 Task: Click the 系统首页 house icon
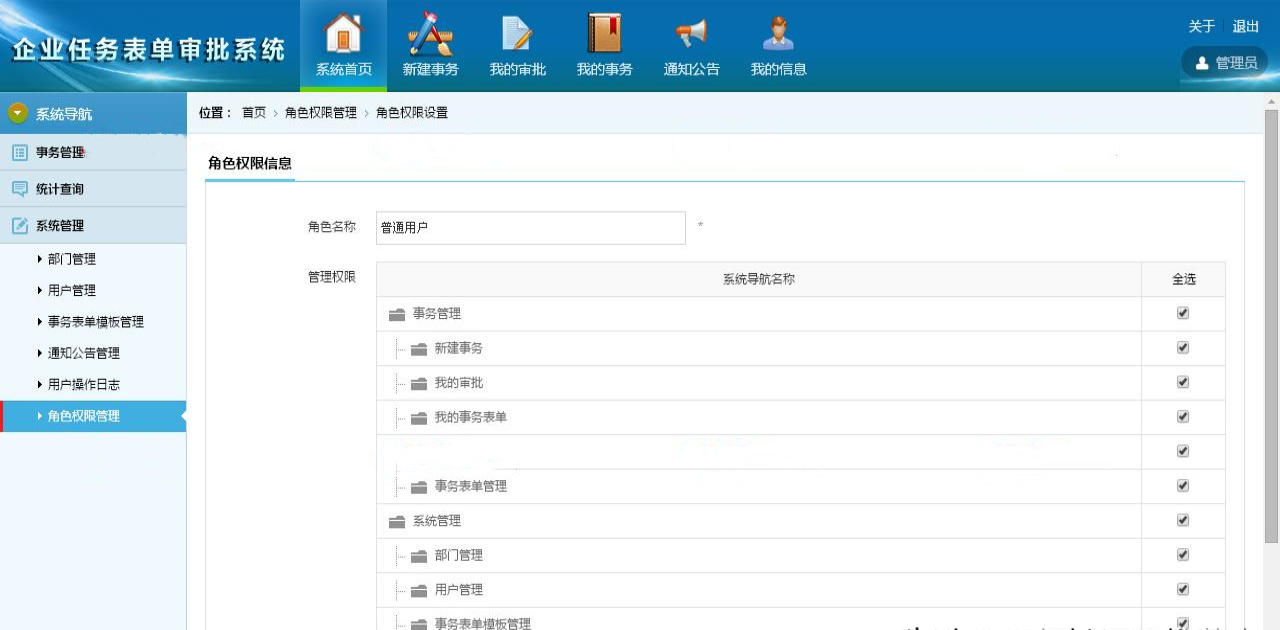coord(343,35)
